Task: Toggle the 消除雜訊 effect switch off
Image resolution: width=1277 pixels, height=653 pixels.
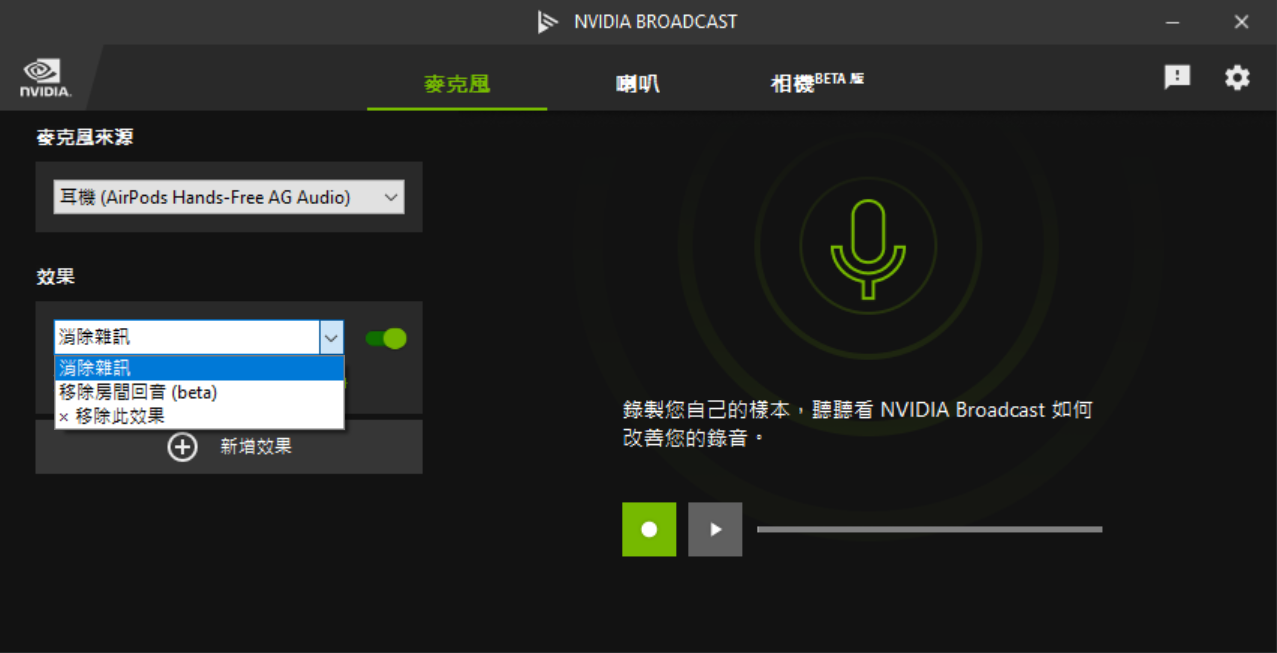Action: 386,338
